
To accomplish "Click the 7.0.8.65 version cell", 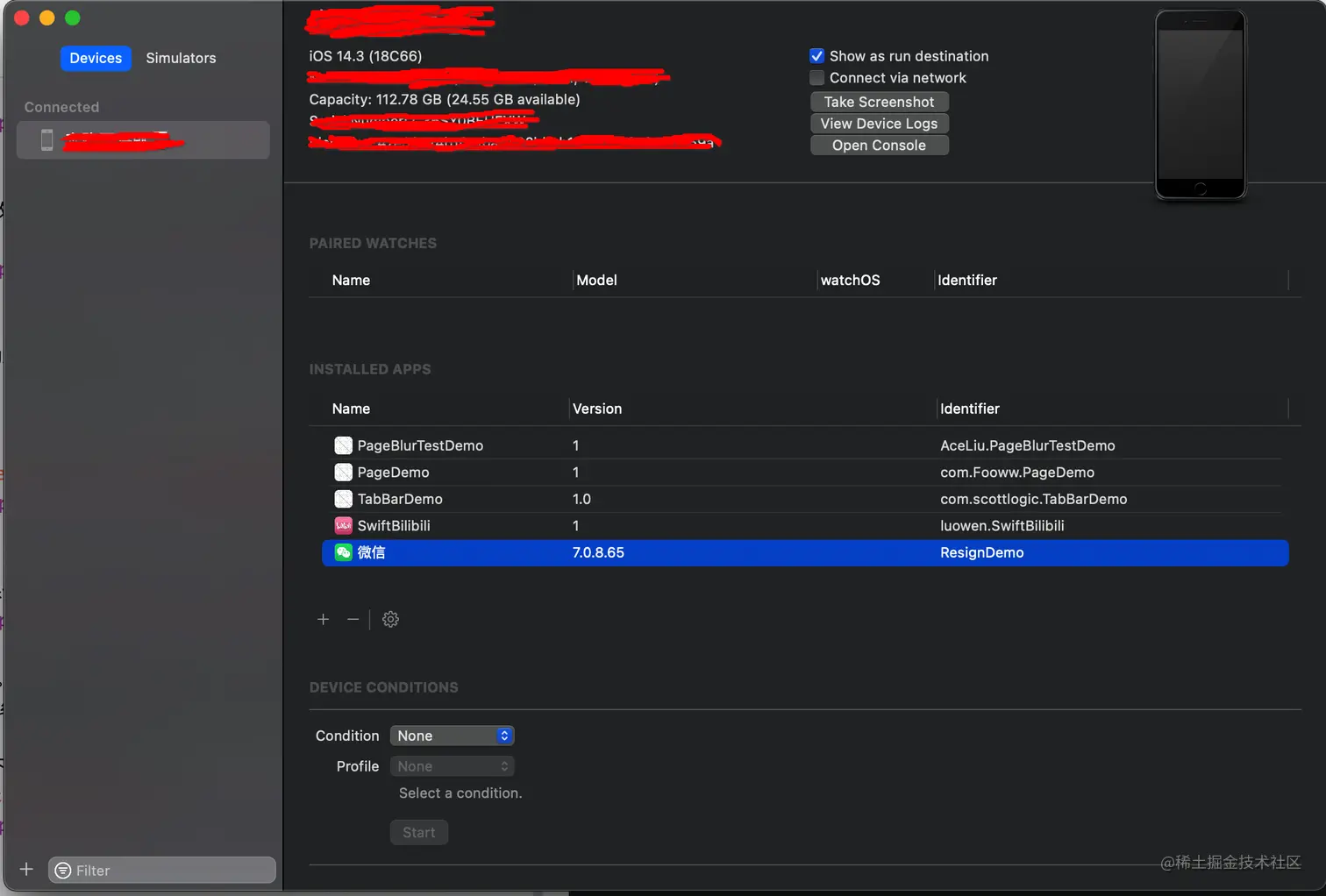I will tap(598, 552).
